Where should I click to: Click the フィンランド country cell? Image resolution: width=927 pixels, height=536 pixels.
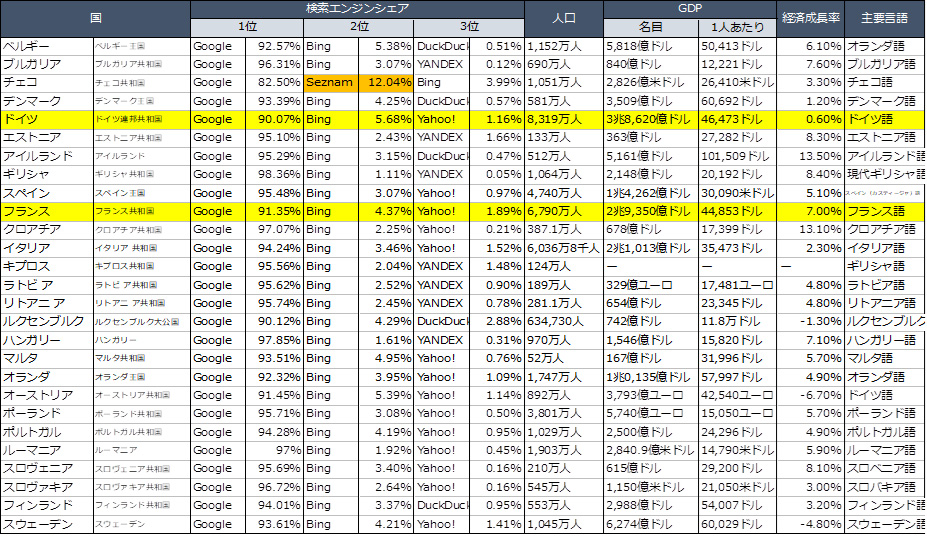click(x=47, y=505)
